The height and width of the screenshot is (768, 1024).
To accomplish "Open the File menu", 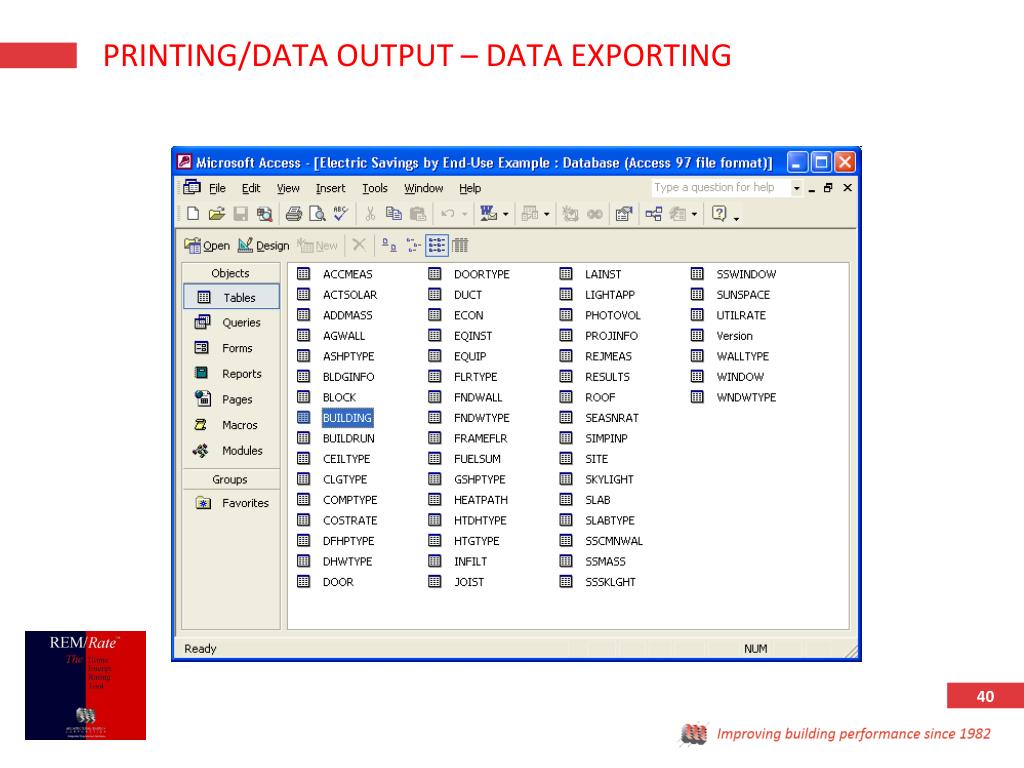I will click(217, 188).
